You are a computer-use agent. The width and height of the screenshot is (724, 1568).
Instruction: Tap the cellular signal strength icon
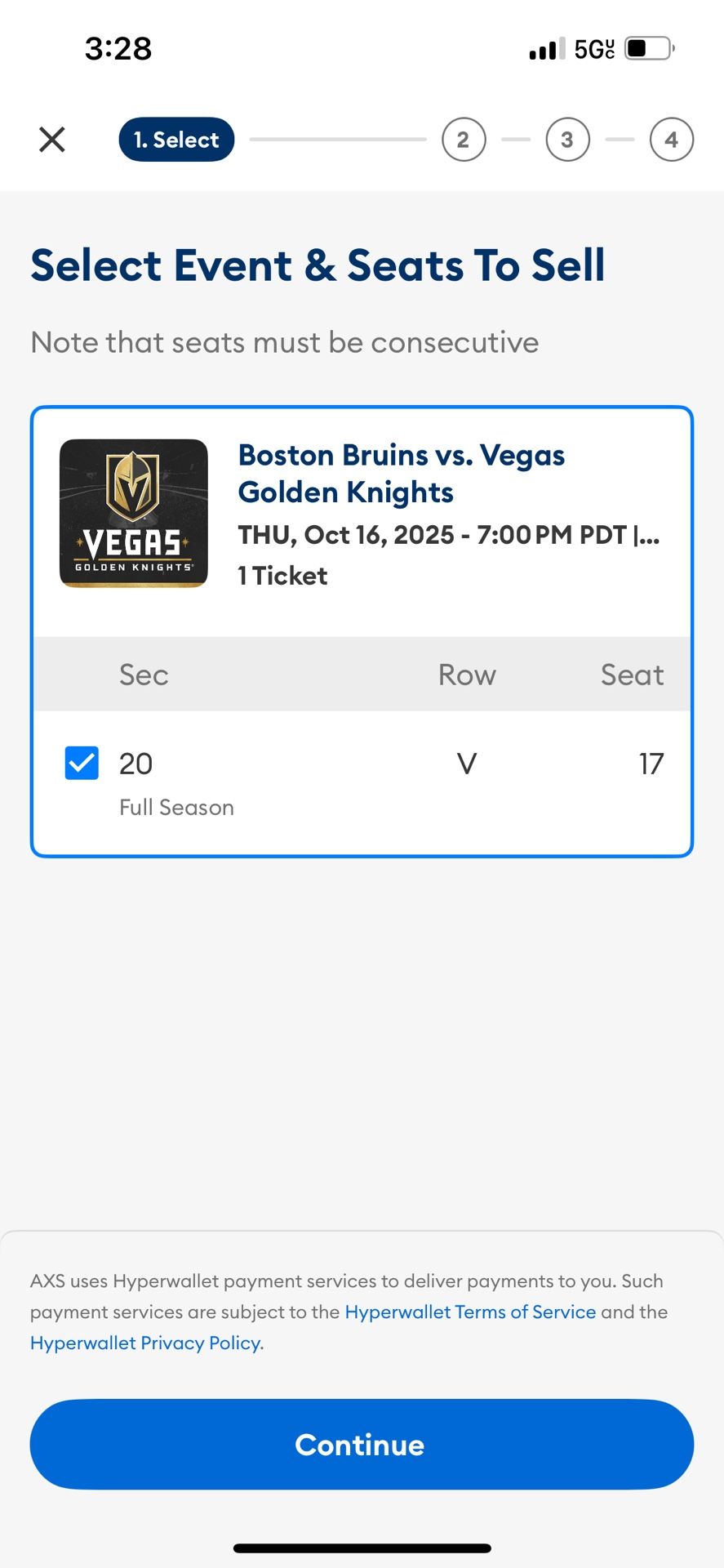546,49
